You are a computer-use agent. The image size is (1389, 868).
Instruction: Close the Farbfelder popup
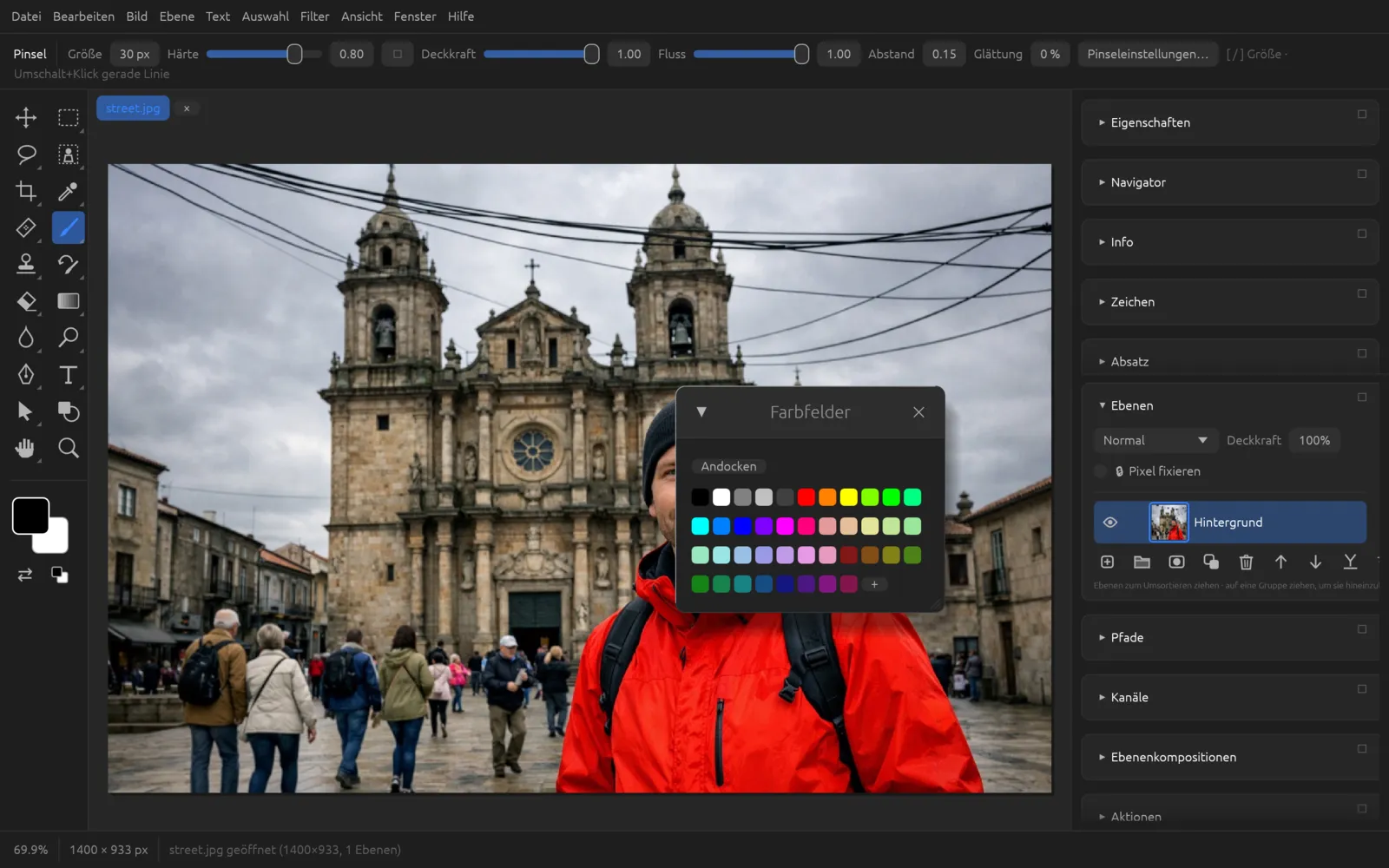(918, 412)
